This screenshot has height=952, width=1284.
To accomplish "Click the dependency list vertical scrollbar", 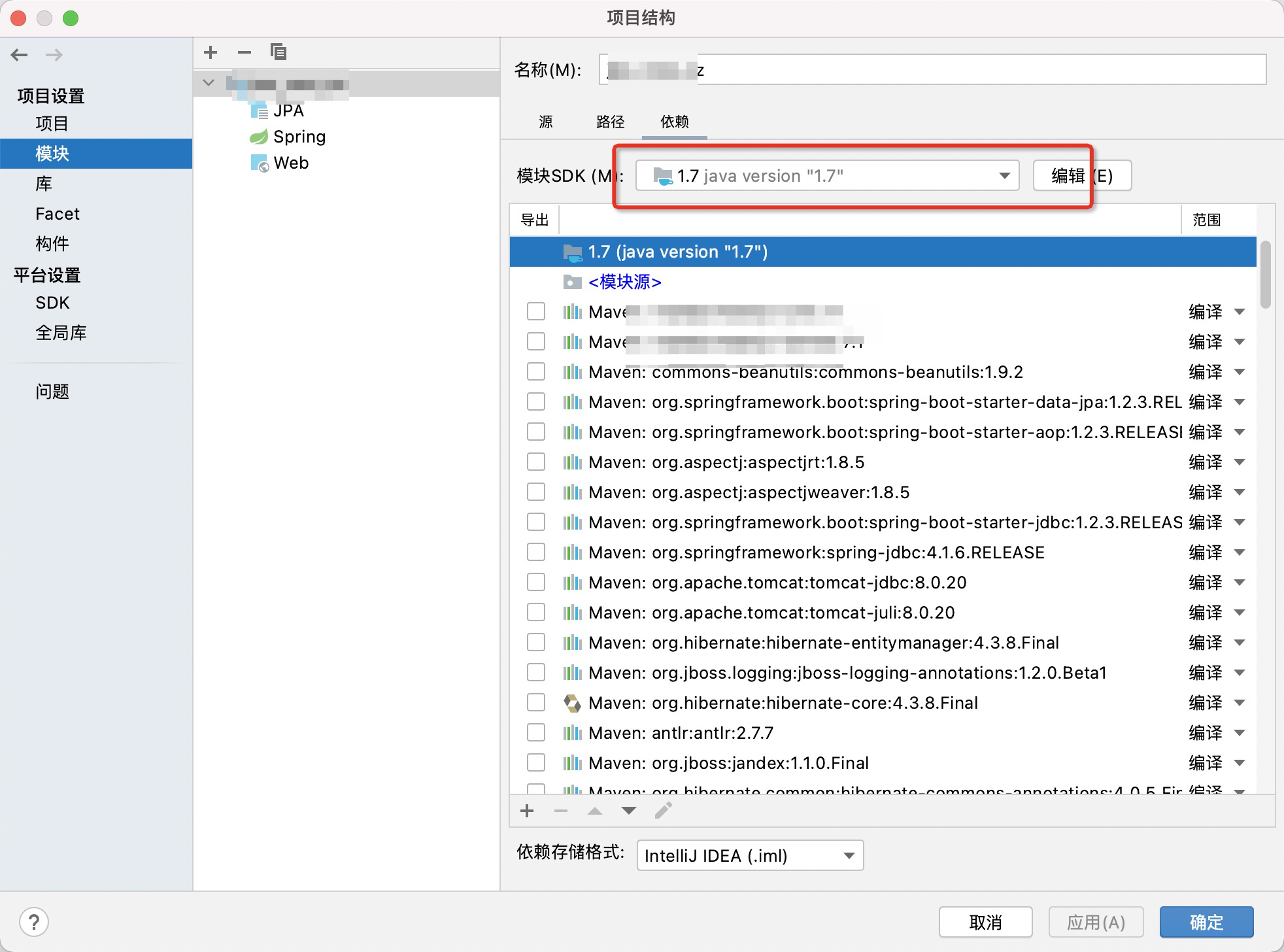I will pos(1266,275).
